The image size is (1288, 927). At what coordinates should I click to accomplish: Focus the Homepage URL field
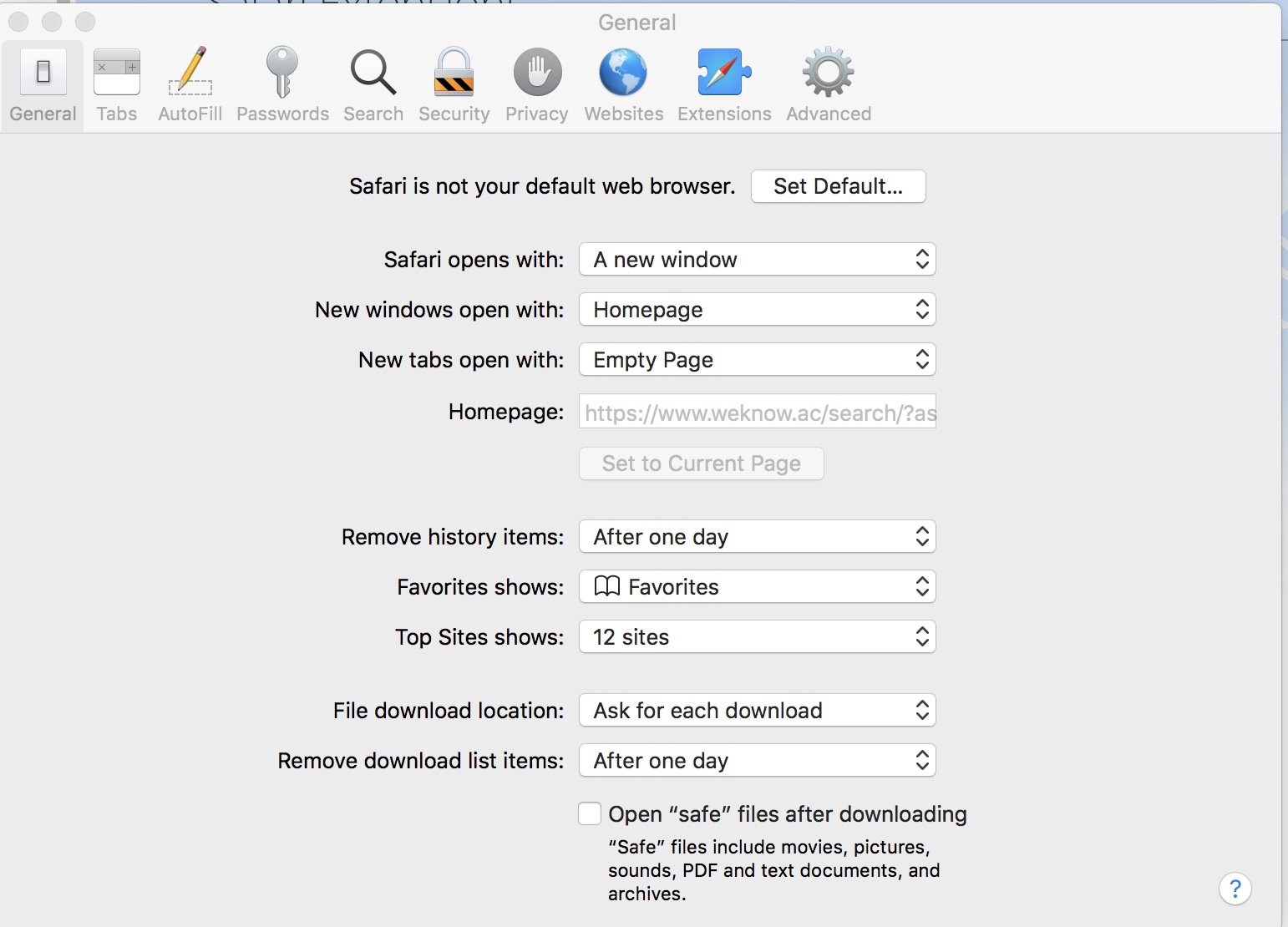[758, 412]
